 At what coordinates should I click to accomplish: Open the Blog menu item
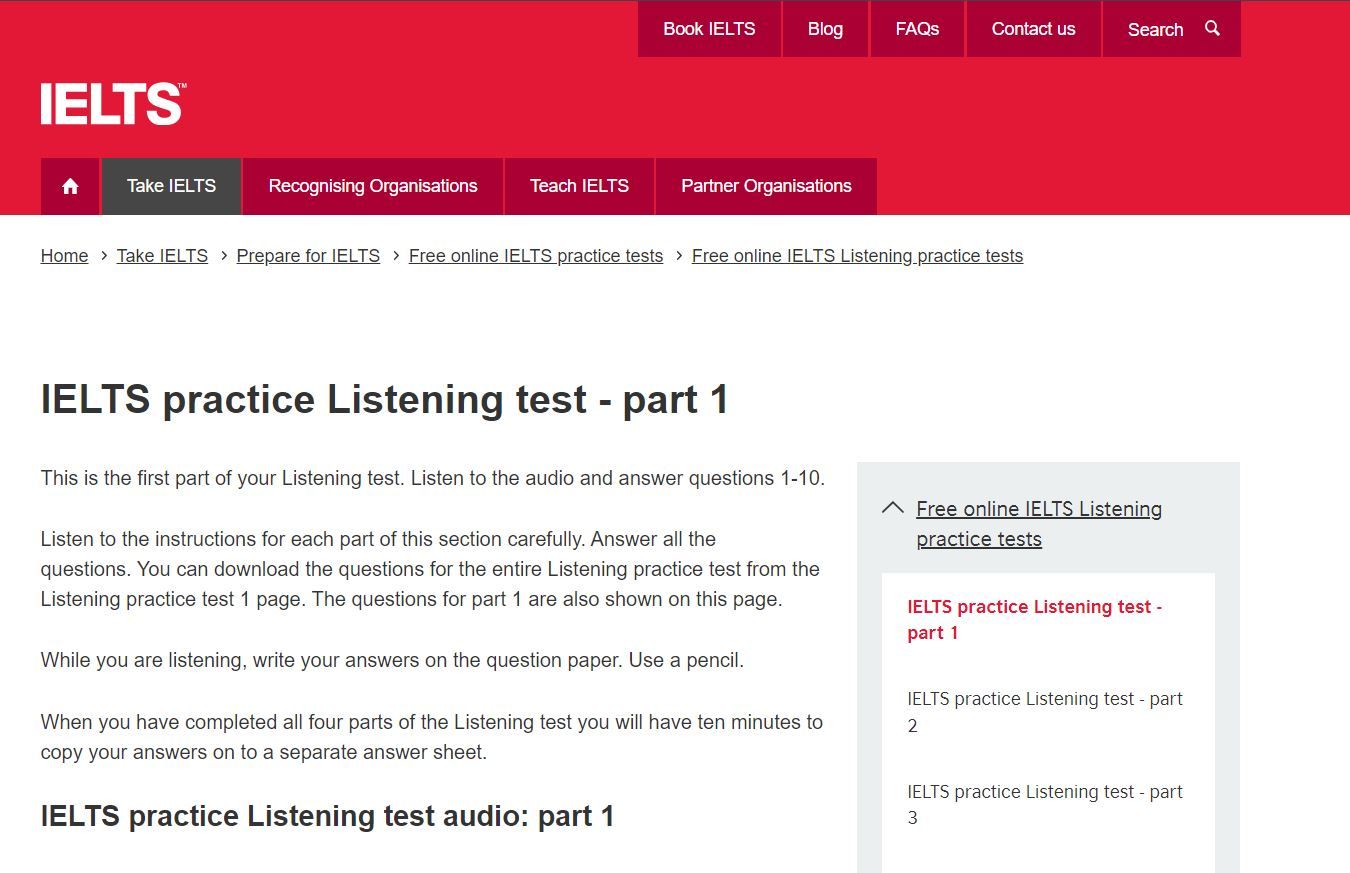click(825, 29)
